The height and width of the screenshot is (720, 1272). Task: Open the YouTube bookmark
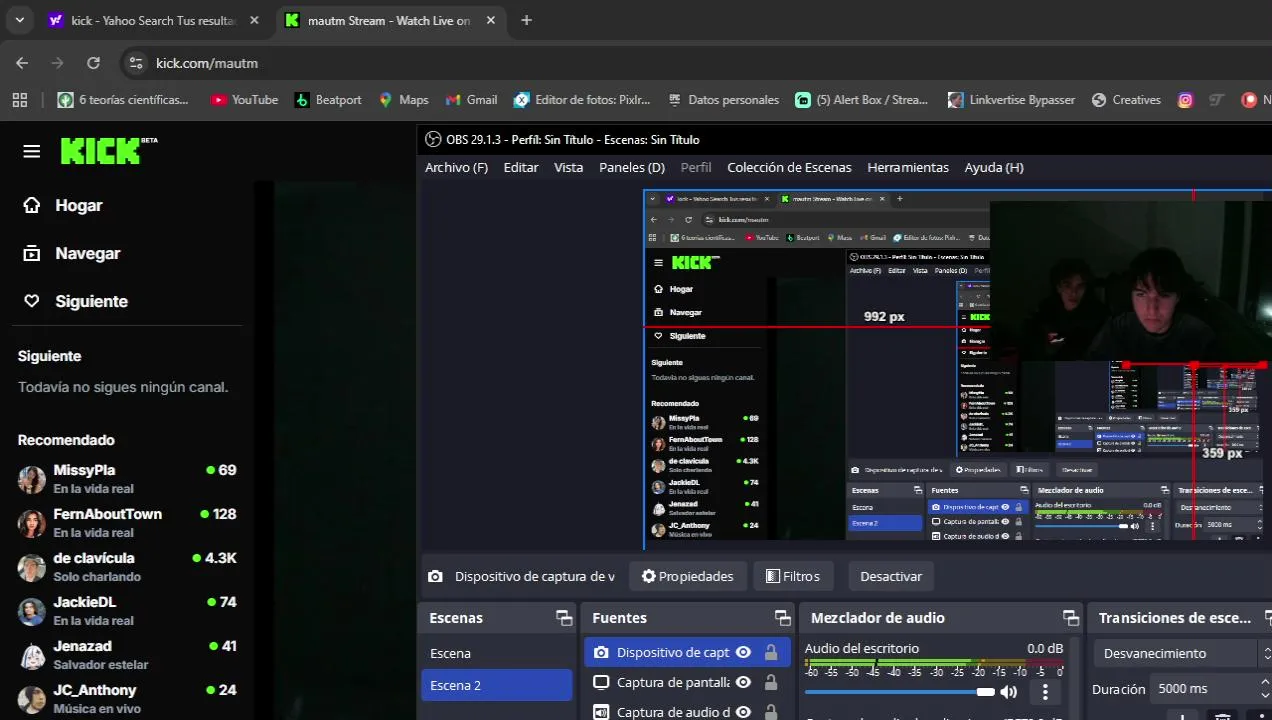244,100
